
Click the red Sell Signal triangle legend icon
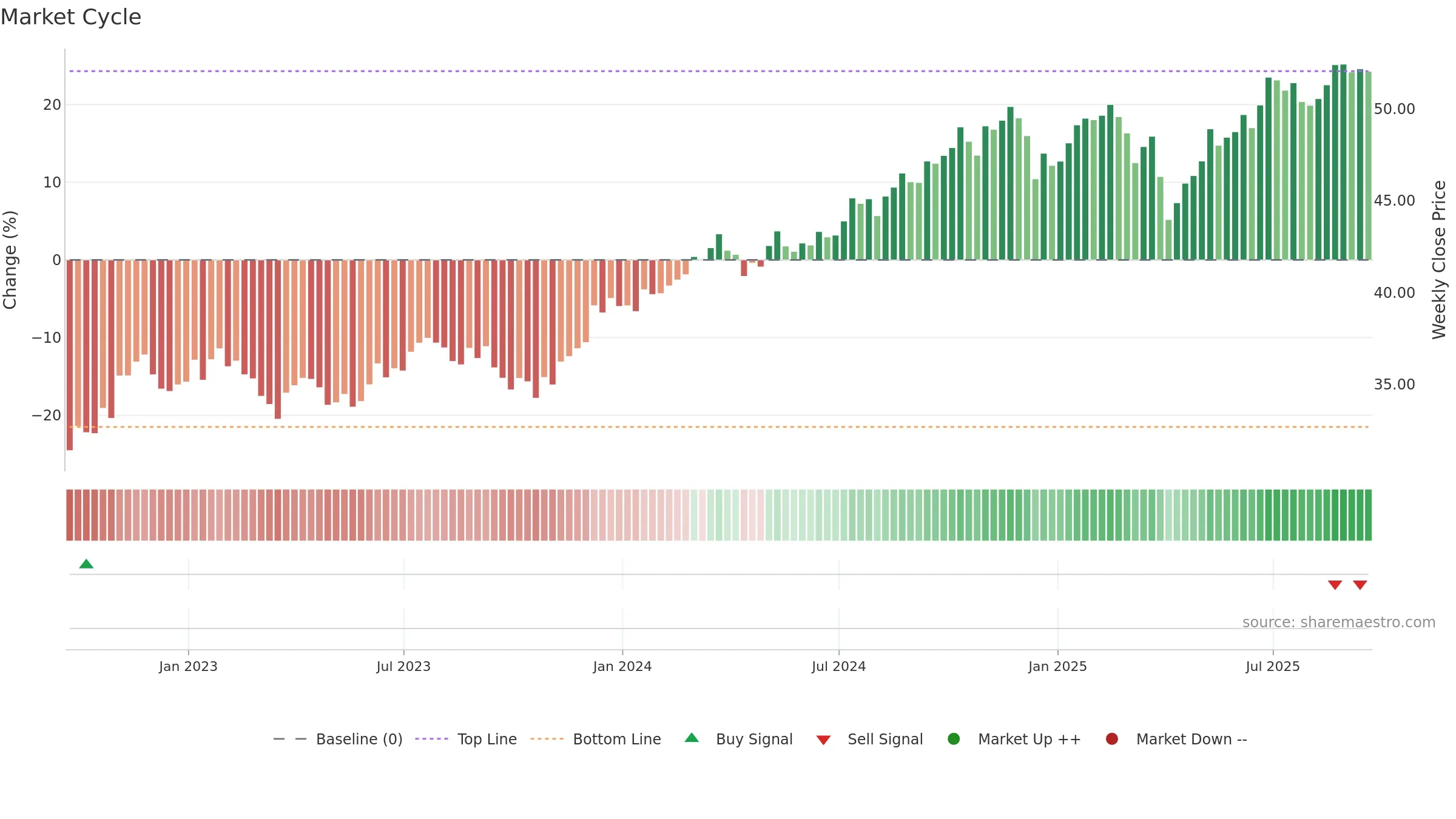pyautogui.click(x=823, y=740)
